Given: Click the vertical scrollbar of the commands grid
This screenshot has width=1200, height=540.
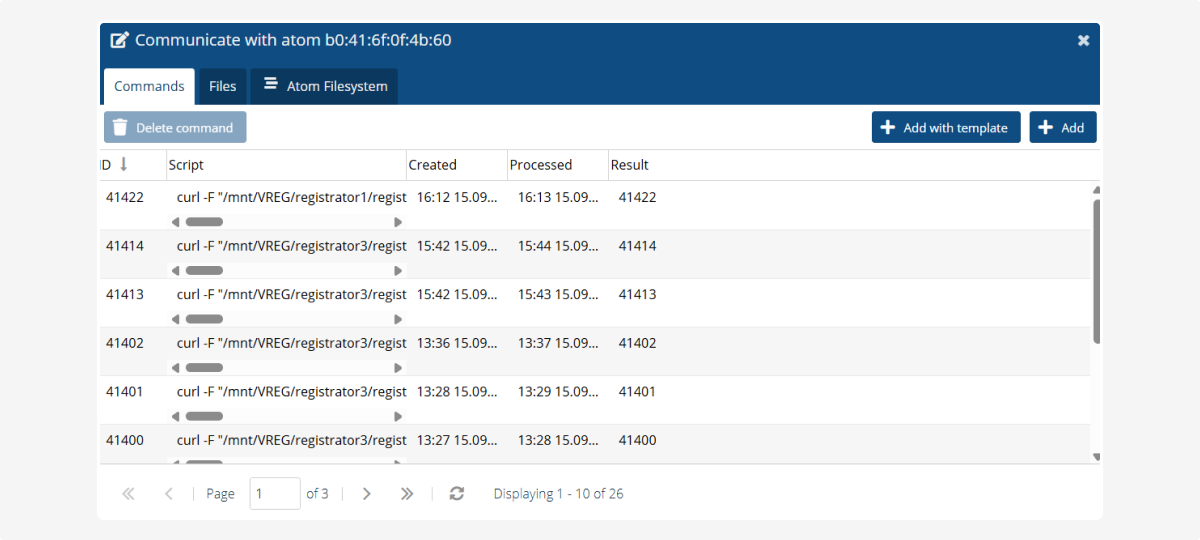Looking at the screenshot, I should (1096, 270).
